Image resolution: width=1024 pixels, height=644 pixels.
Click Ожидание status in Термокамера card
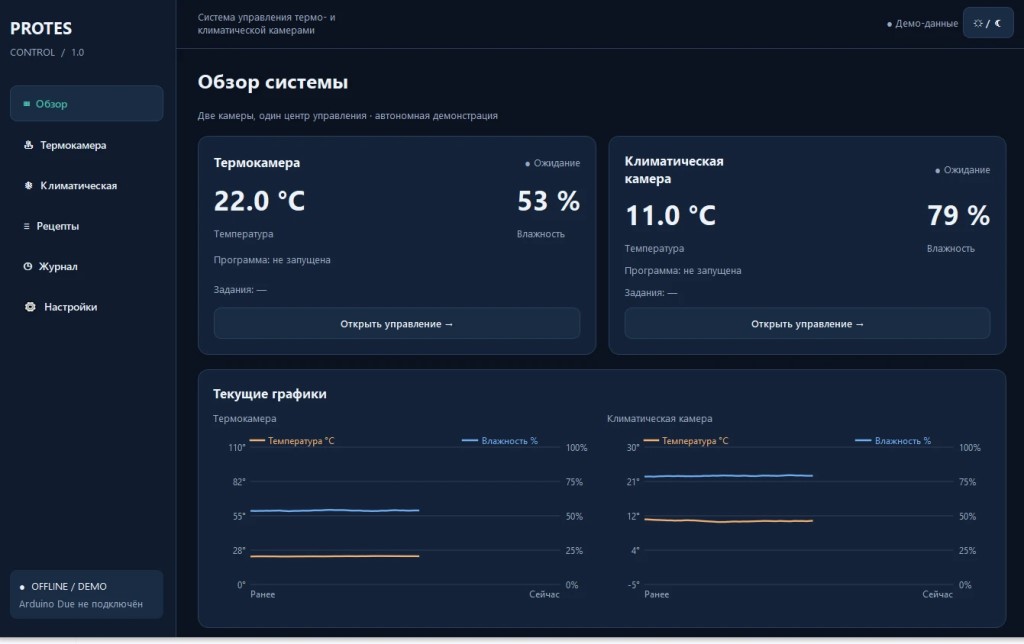[552, 163]
